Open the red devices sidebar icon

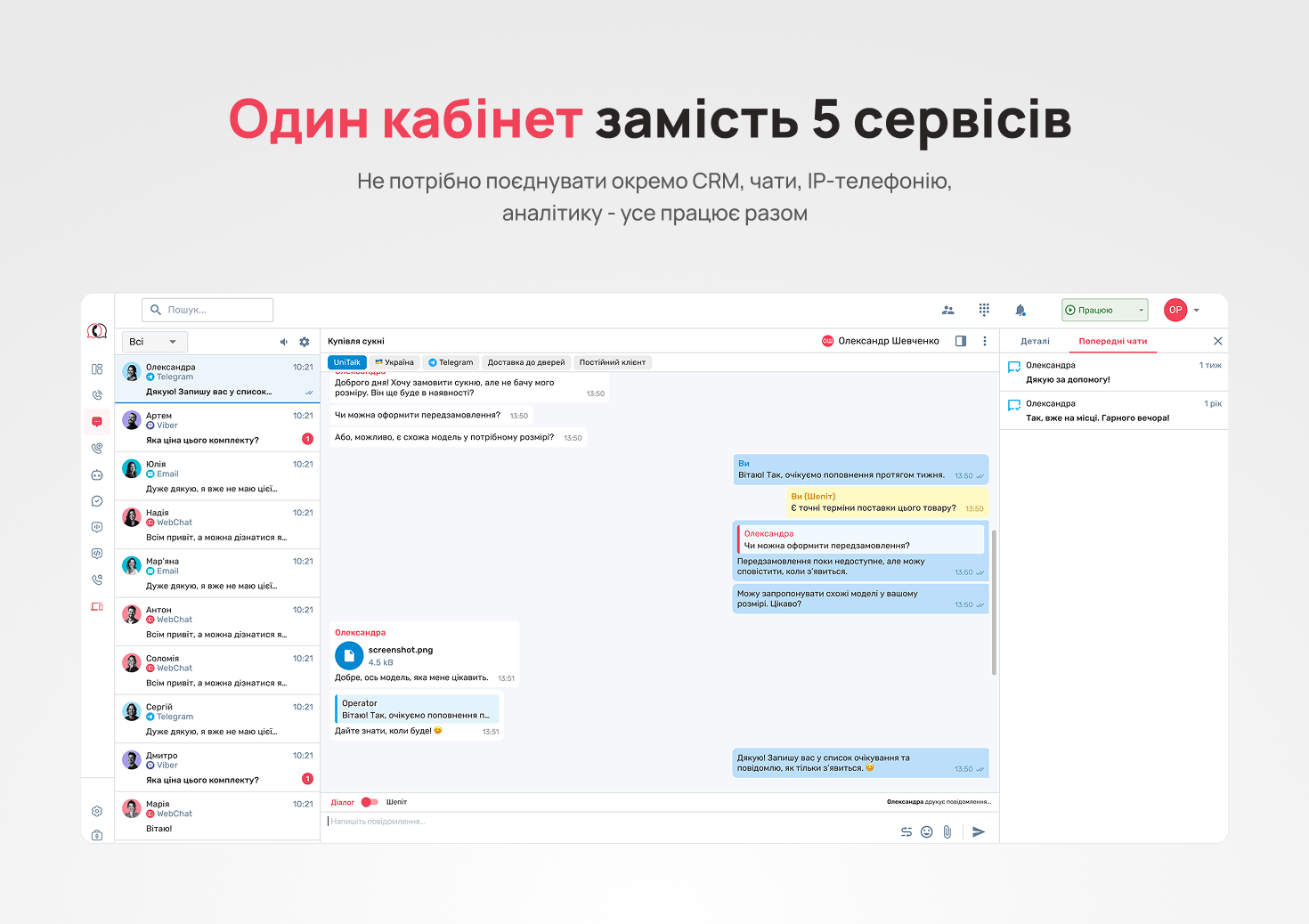coord(97,606)
